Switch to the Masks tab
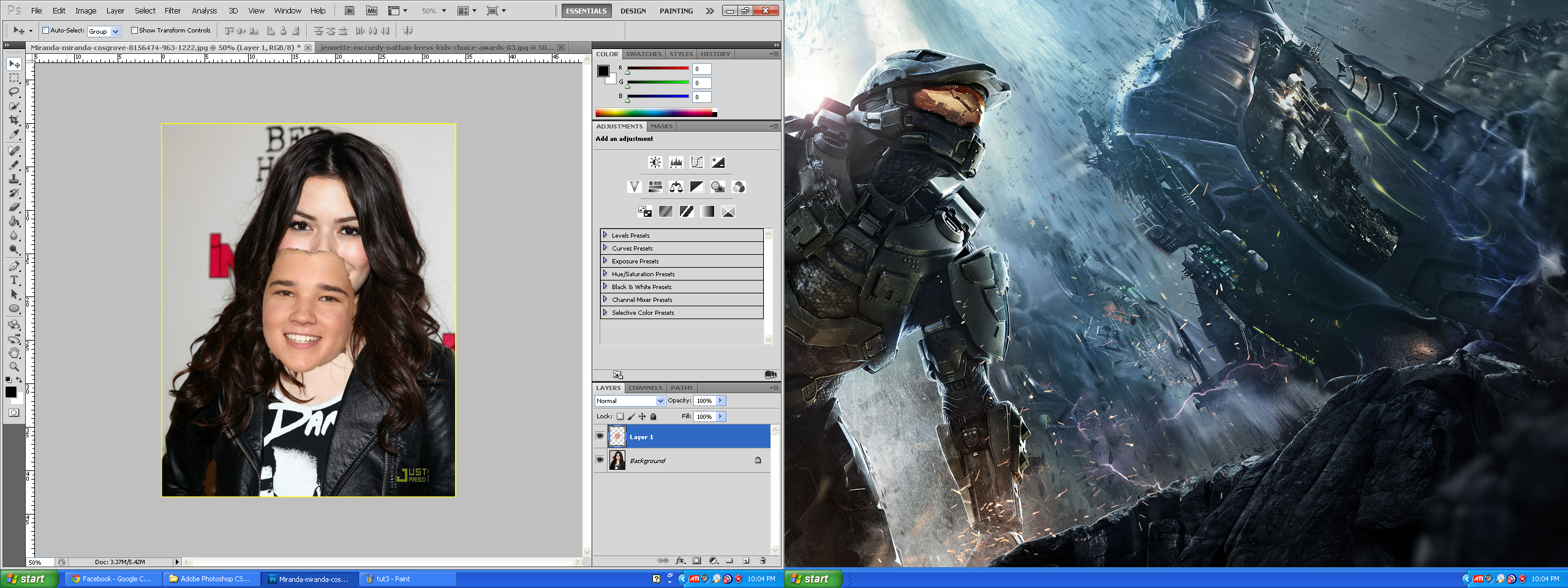Image resolution: width=1568 pixels, height=588 pixels. pyautogui.click(x=661, y=126)
